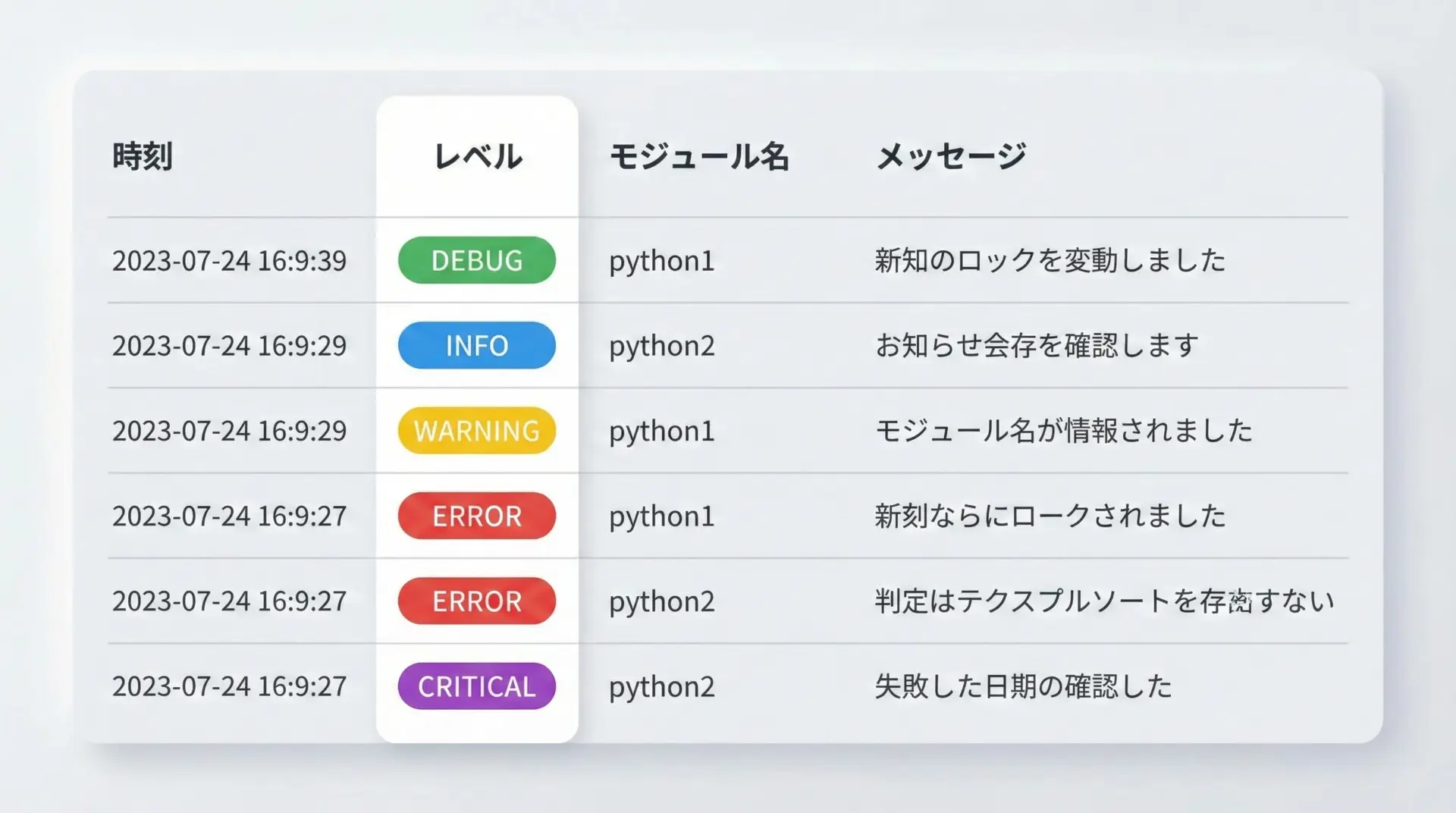Image resolution: width=1456 pixels, height=813 pixels.
Task: Click python1 in the WARNING row
Action: tap(661, 431)
